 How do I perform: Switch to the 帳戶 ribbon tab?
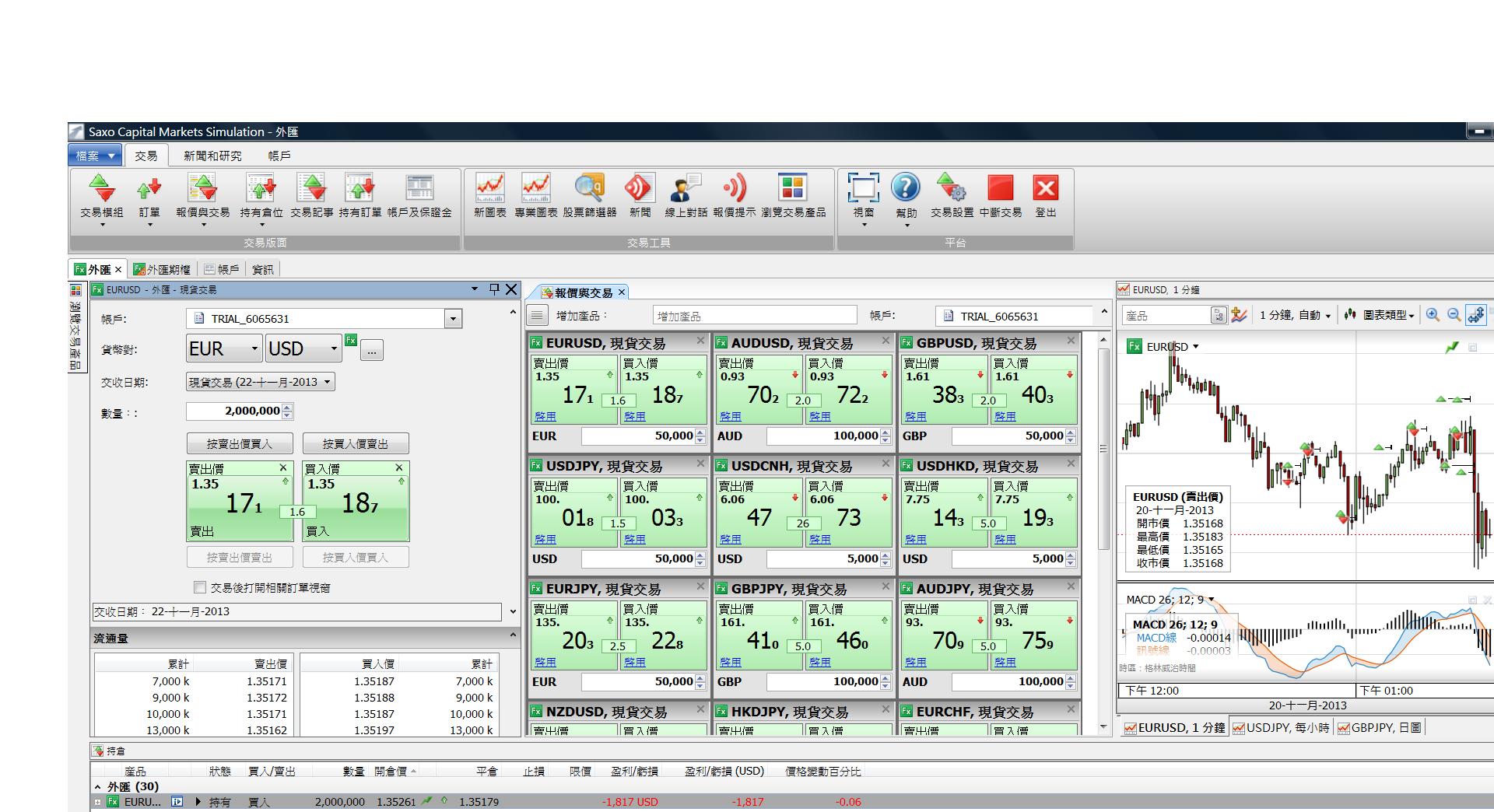(x=279, y=156)
